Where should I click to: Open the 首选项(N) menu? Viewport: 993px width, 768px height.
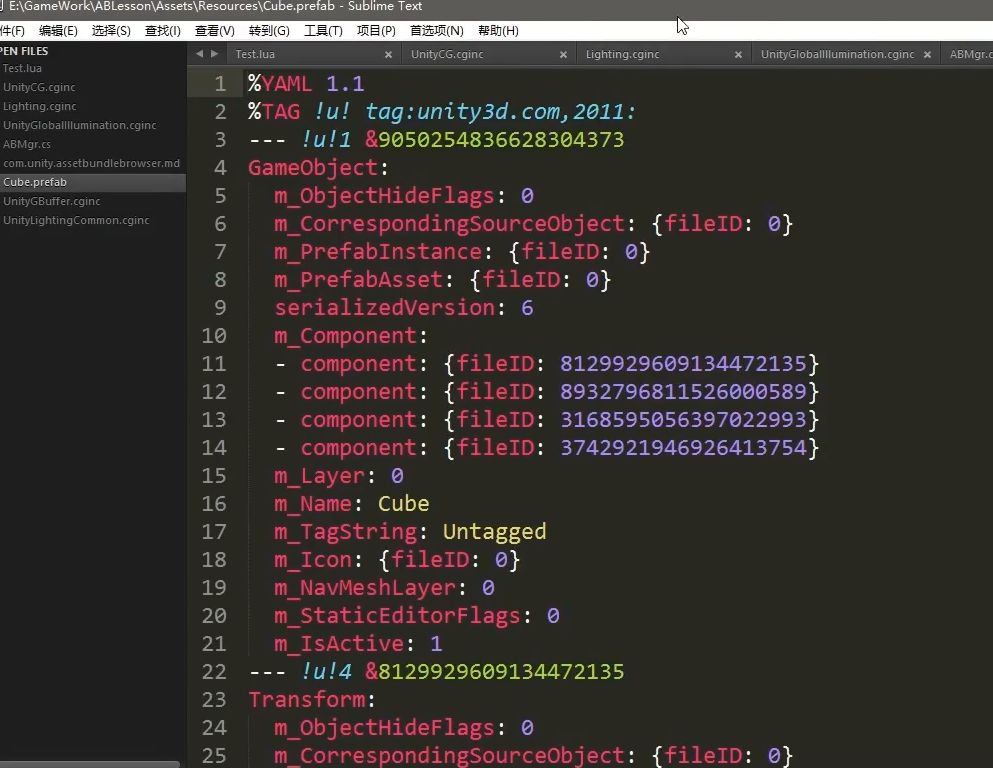pos(437,30)
